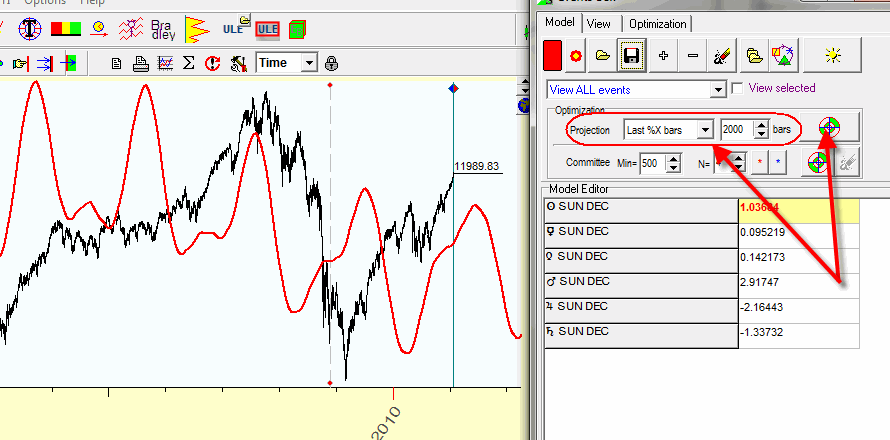The width and height of the screenshot is (890, 440).
Task: Open the View ALL events dropdown
Action: (717, 90)
